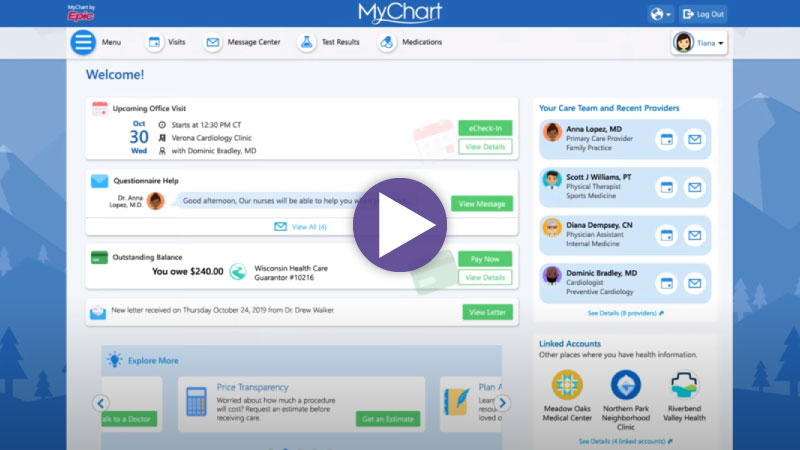Open Northern Park Neighborhood Clinic linked account

tap(626, 400)
